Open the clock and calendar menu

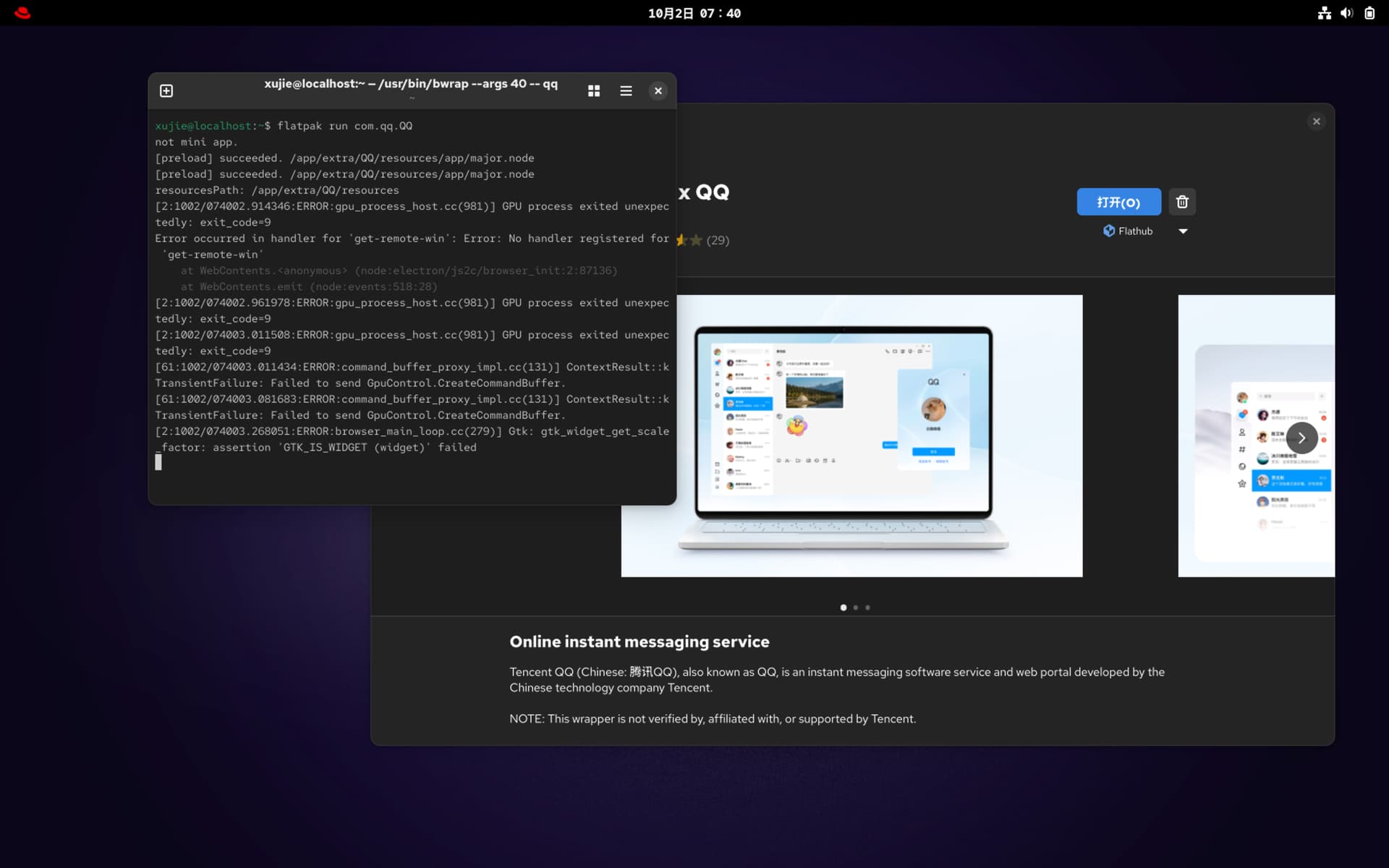click(694, 13)
